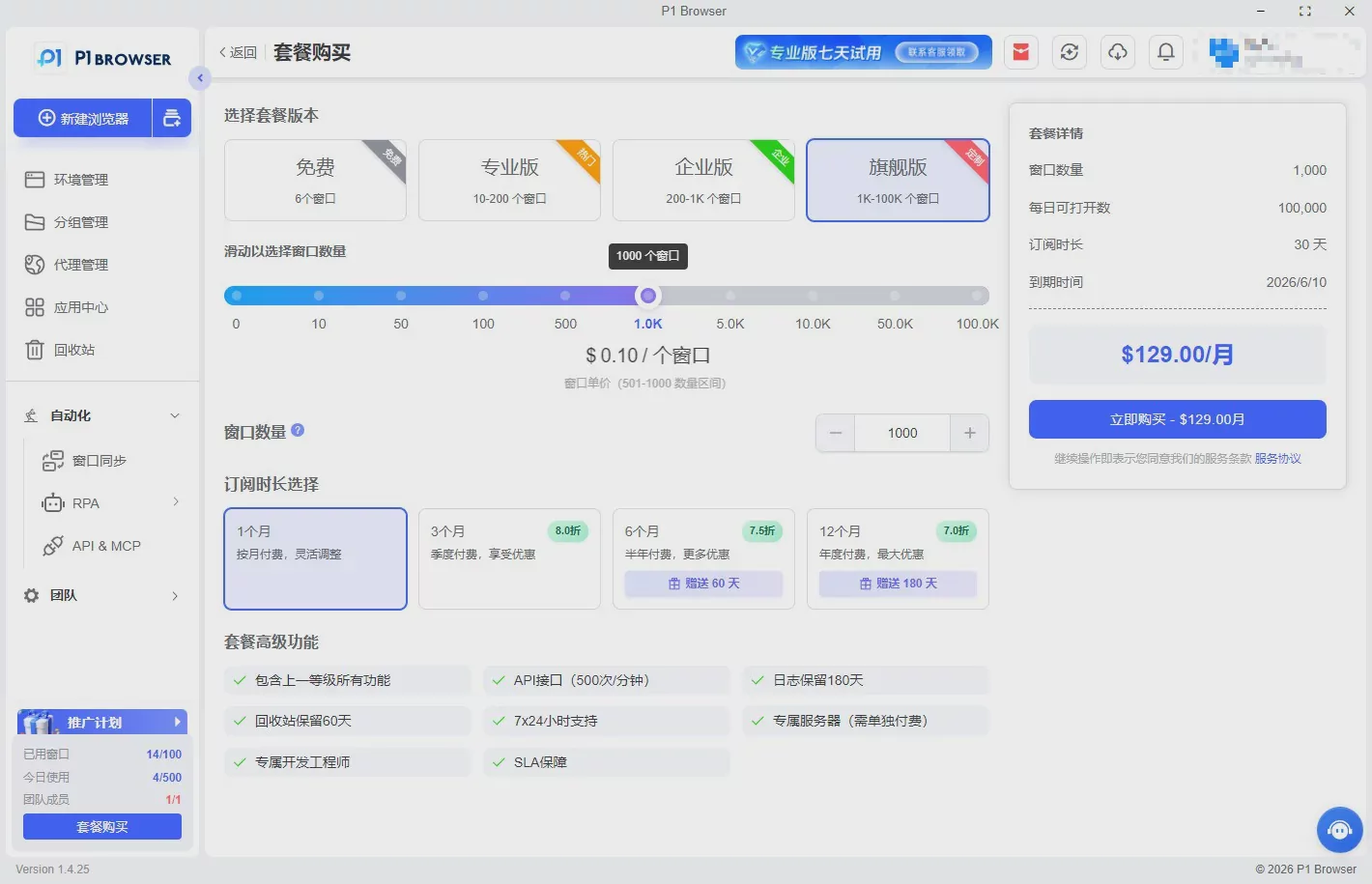Viewport: 1372px width, 884px height.
Task: Choose the 企业版 plan card
Action: tap(703, 181)
